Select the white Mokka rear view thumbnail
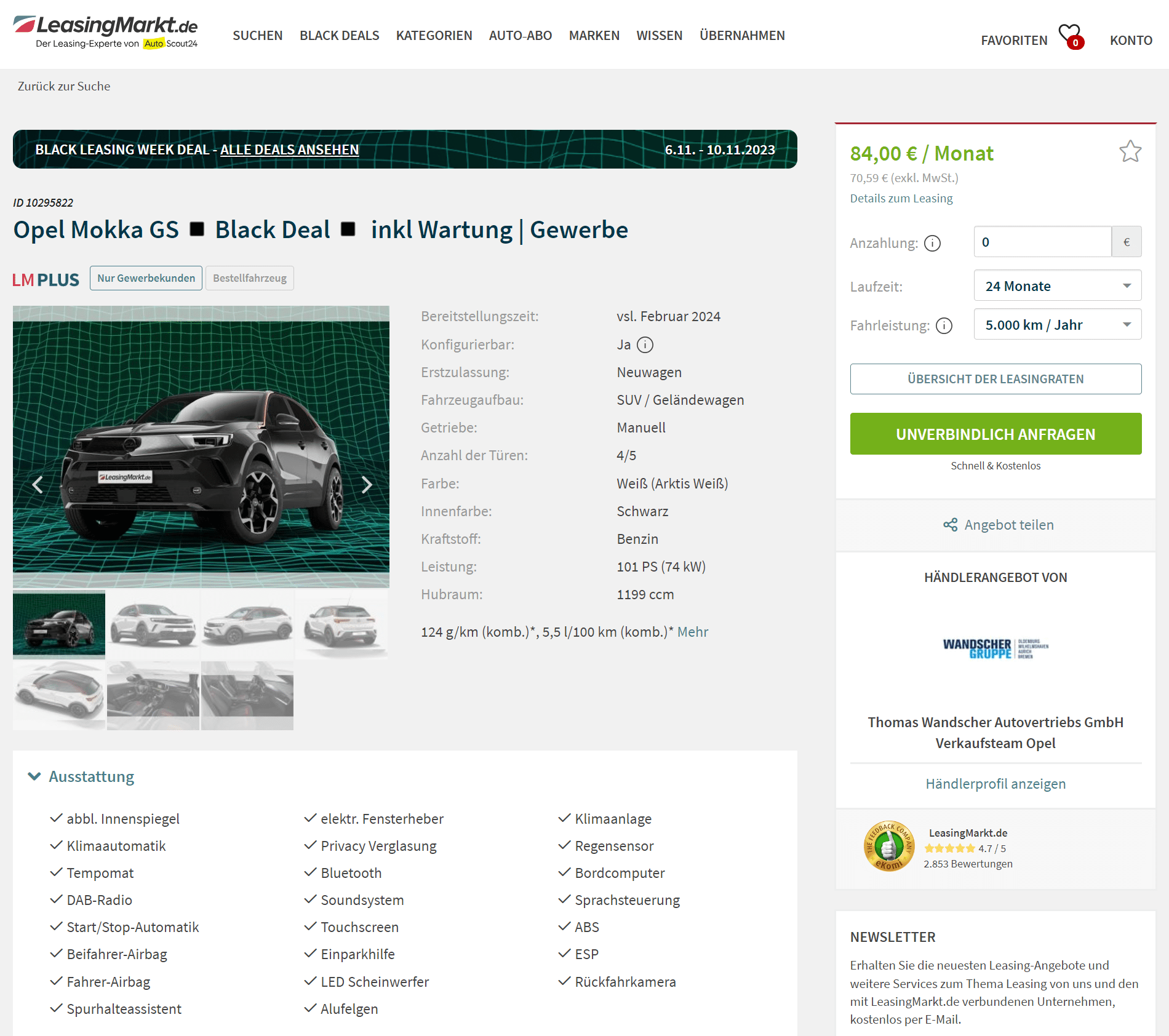The image size is (1169, 1036). (x=341, y=624)
